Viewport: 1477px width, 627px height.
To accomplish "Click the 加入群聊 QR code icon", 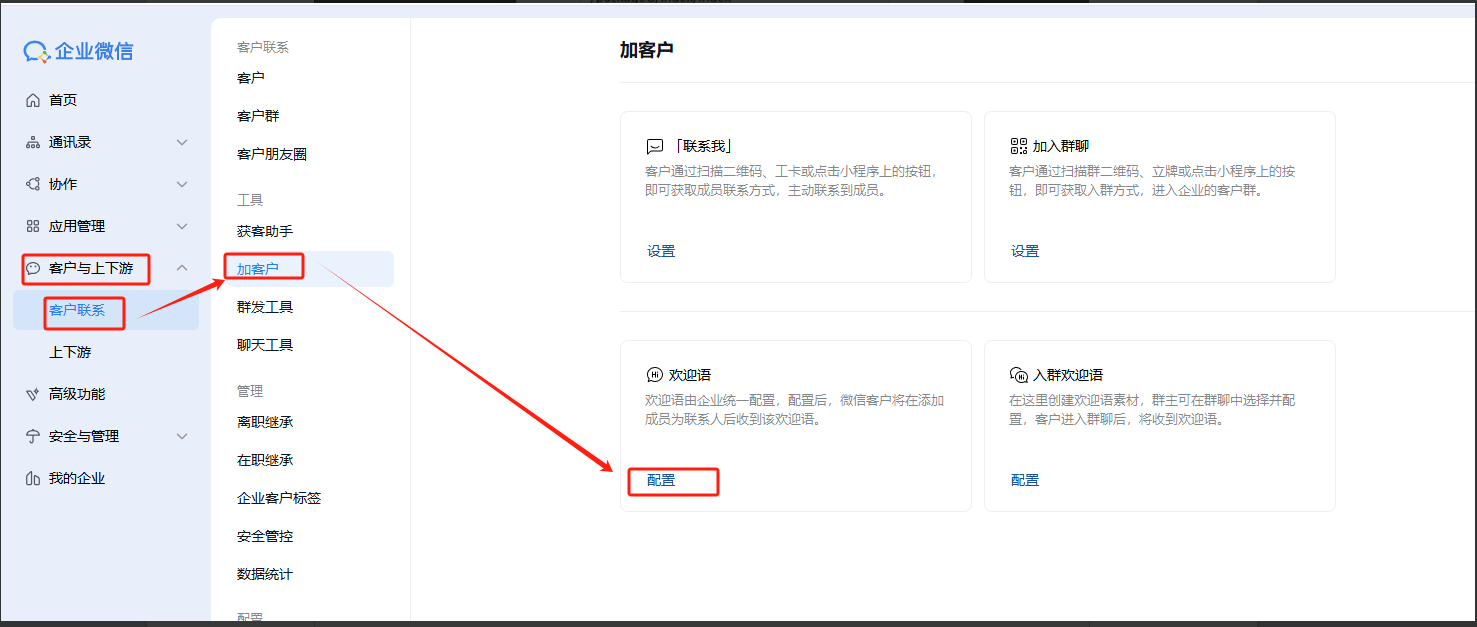I will tap(1019, 146).
